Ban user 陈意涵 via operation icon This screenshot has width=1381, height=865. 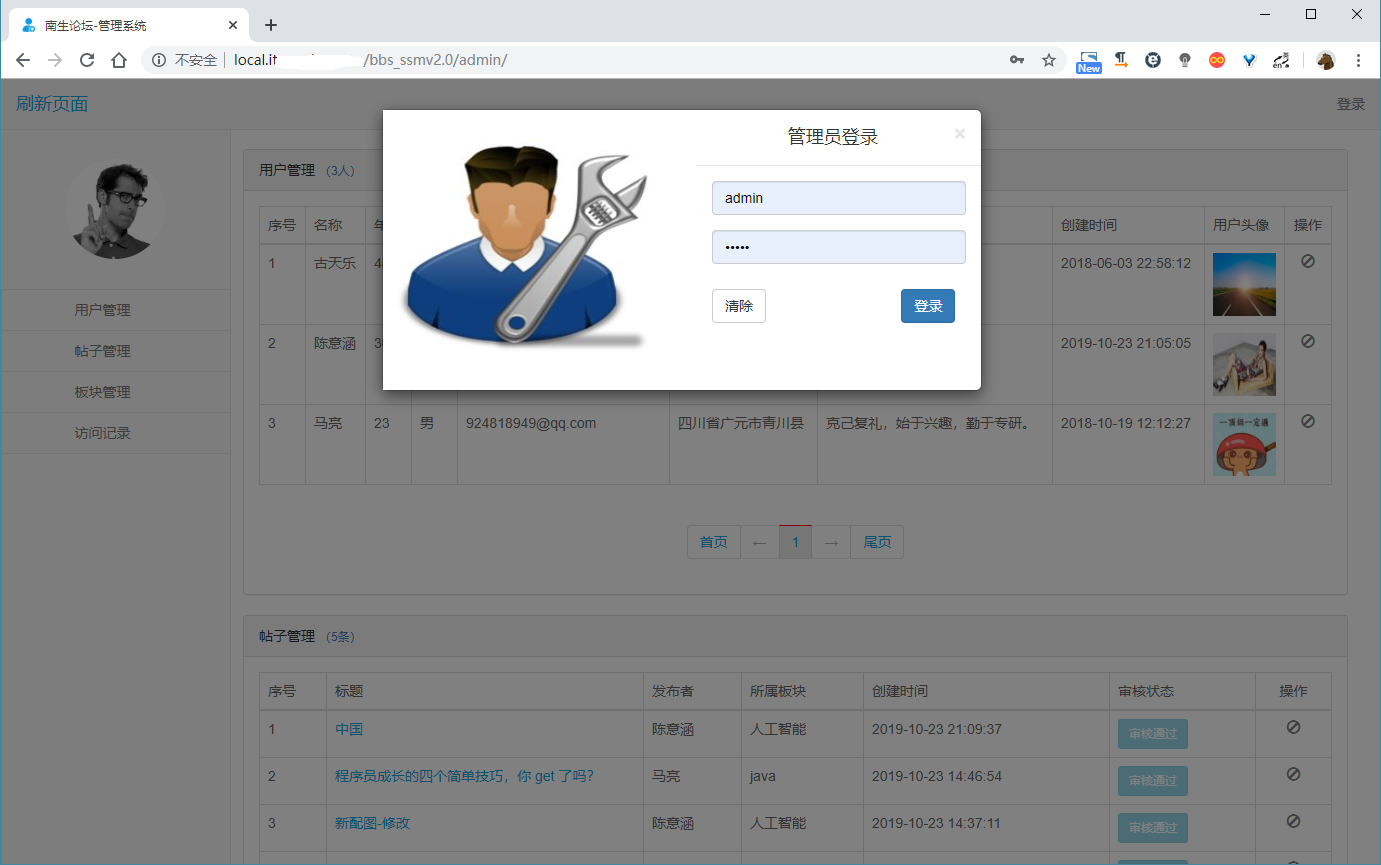(1307, 341)
